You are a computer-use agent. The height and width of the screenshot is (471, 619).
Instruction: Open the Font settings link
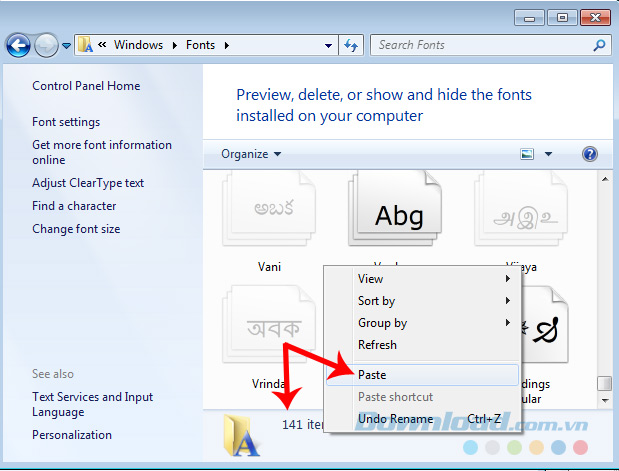click(66, 122)
